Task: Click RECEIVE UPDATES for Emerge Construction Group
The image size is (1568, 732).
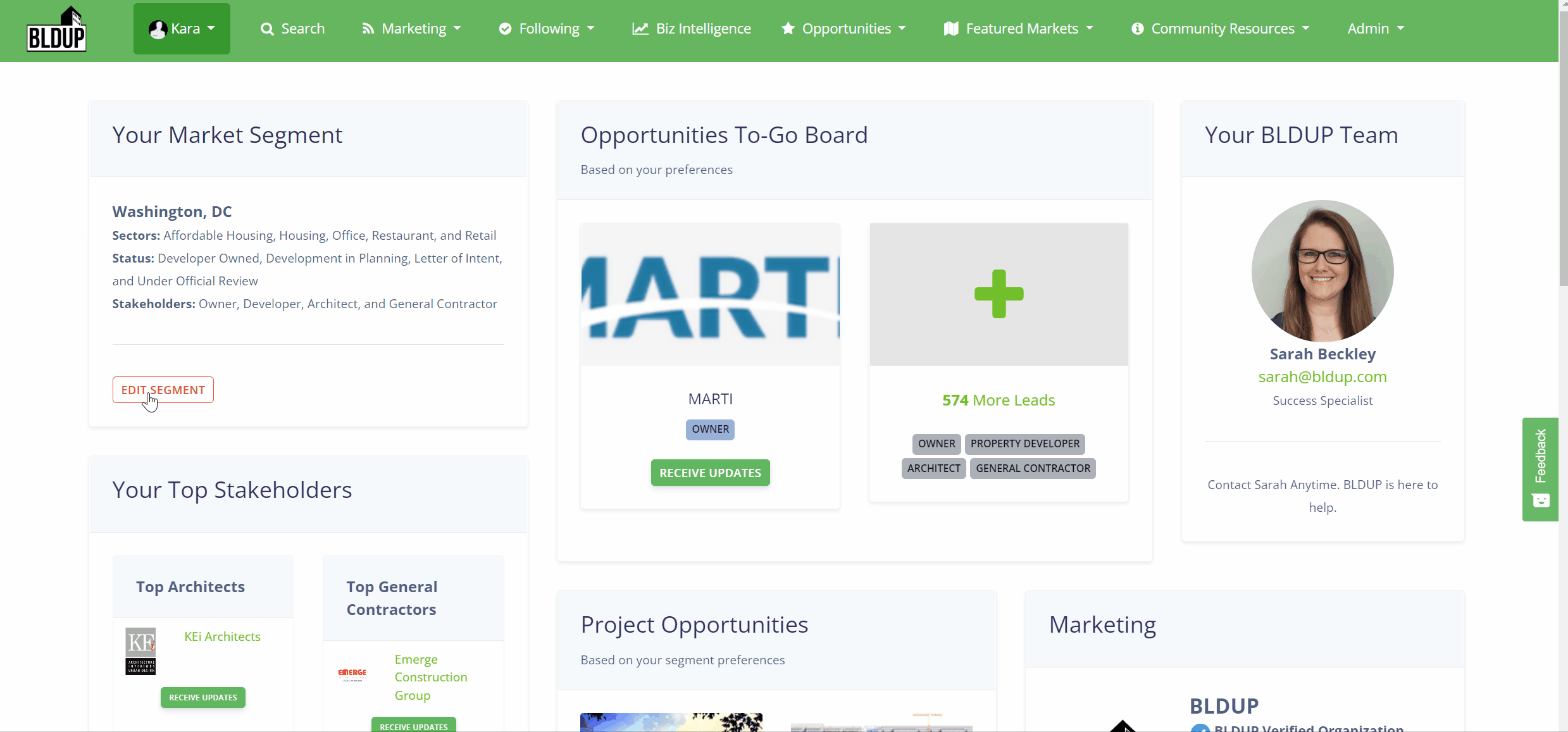Action: point(414,726)
